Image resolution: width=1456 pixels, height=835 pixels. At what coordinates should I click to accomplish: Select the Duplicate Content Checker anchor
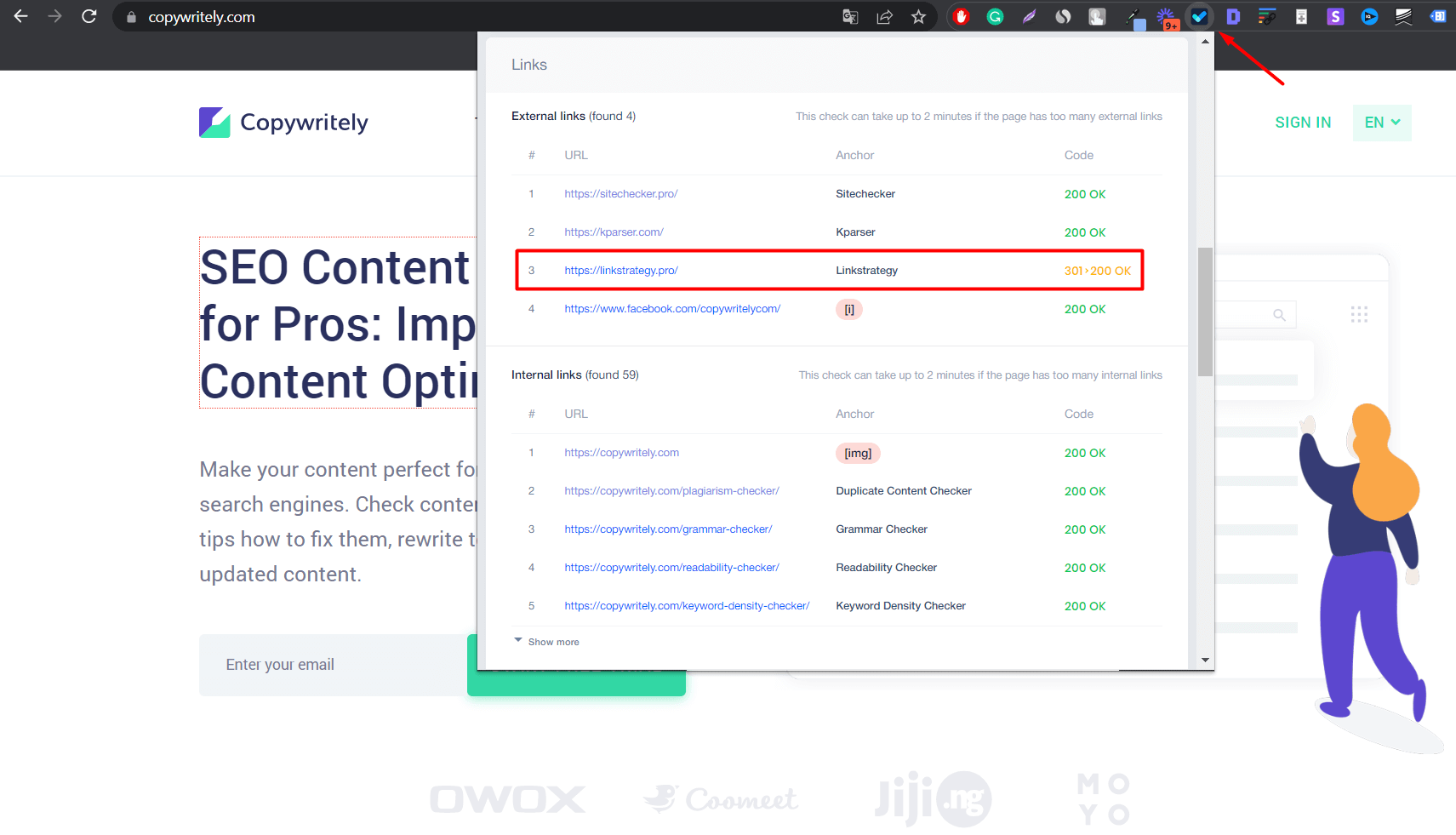click(904, 491)
